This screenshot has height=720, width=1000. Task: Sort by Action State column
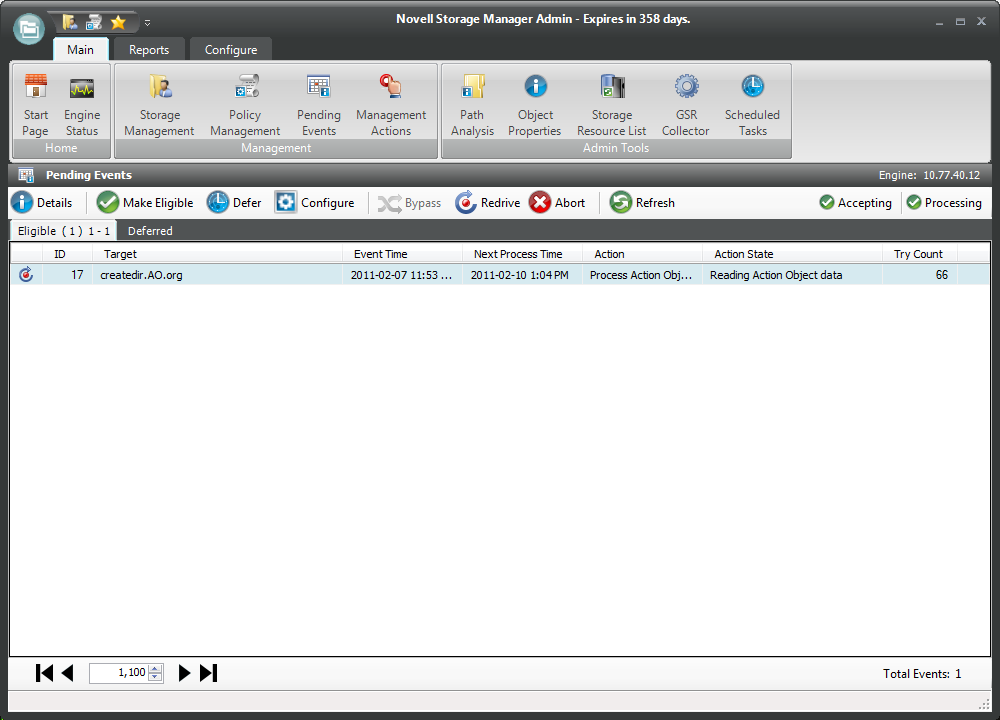click(792, 254)
